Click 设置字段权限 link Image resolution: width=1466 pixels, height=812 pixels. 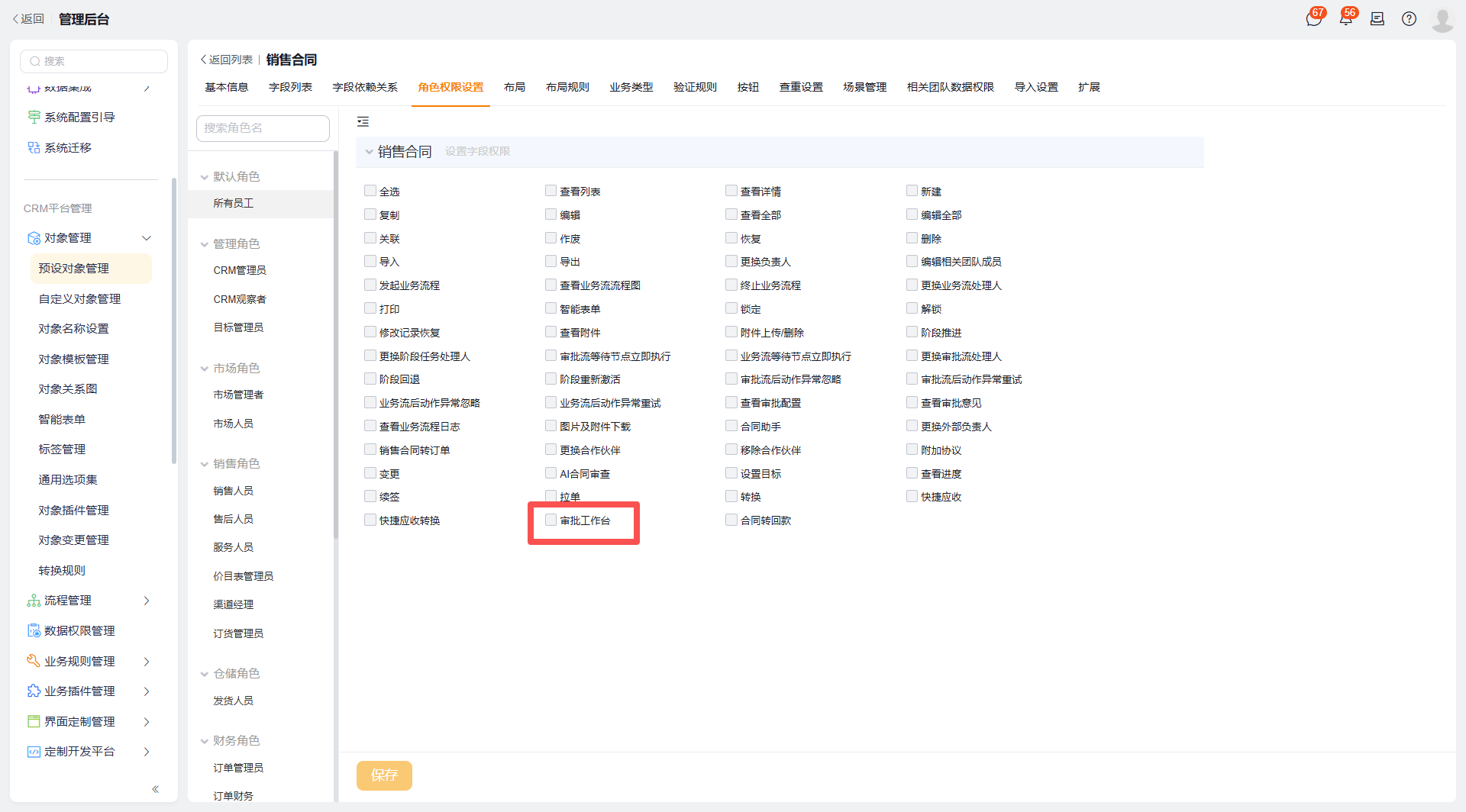tap(478, 151)
